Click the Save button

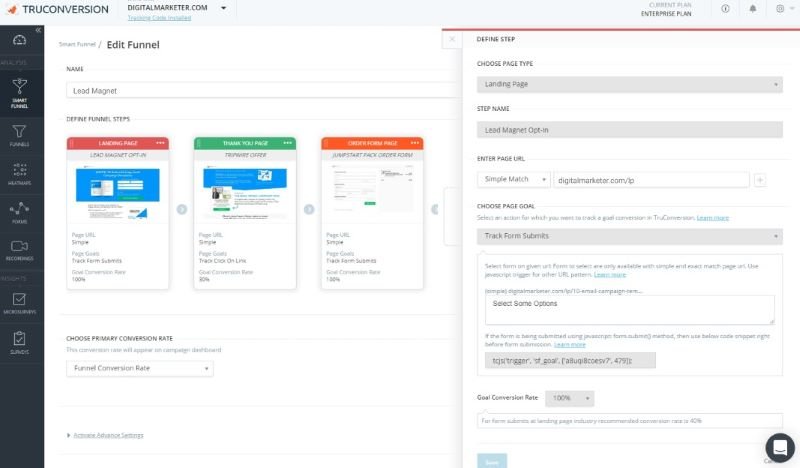point(492,461)
